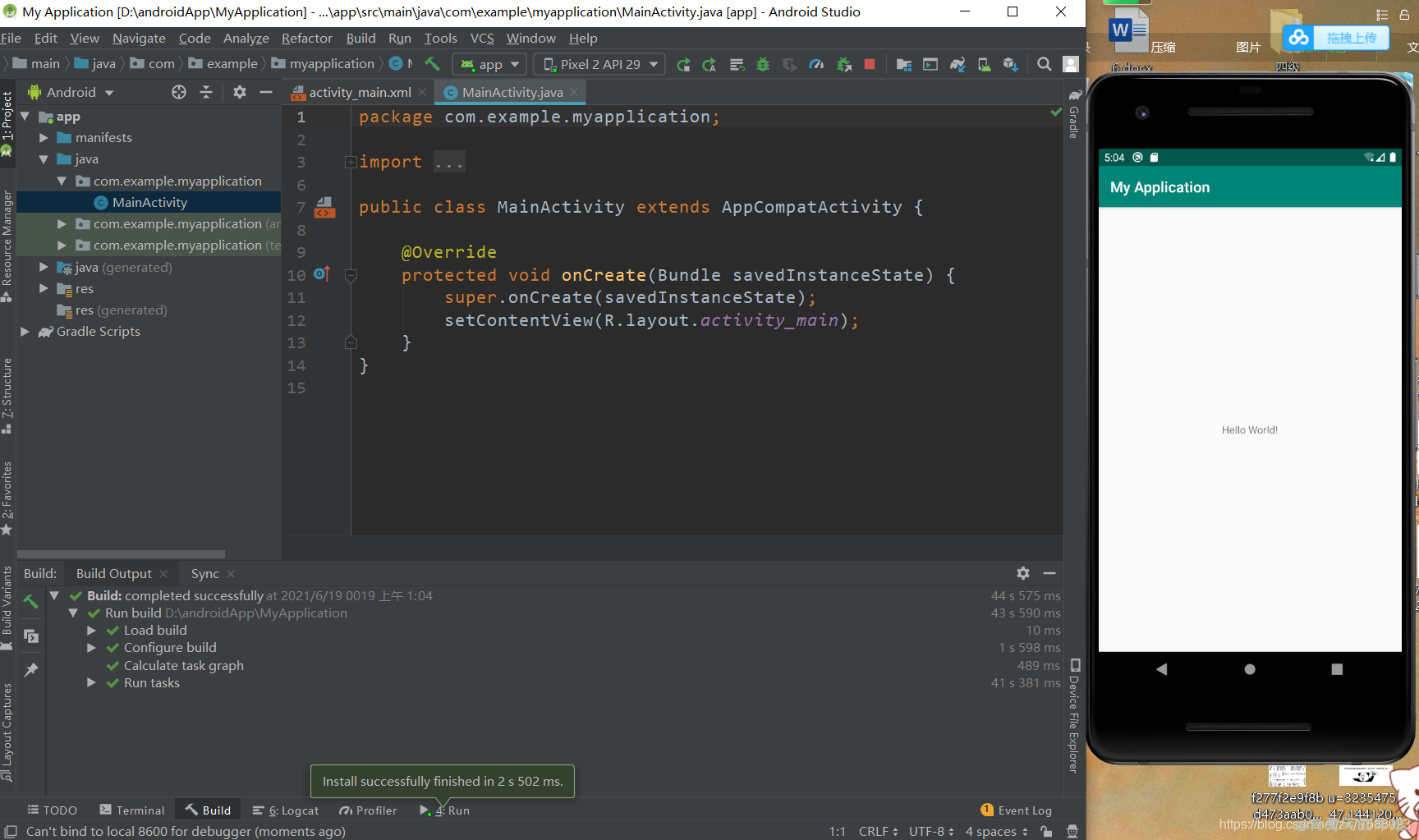This screenshot has width=1419, height=840.
Task: Expand the res folder
Action: point(44,289)
